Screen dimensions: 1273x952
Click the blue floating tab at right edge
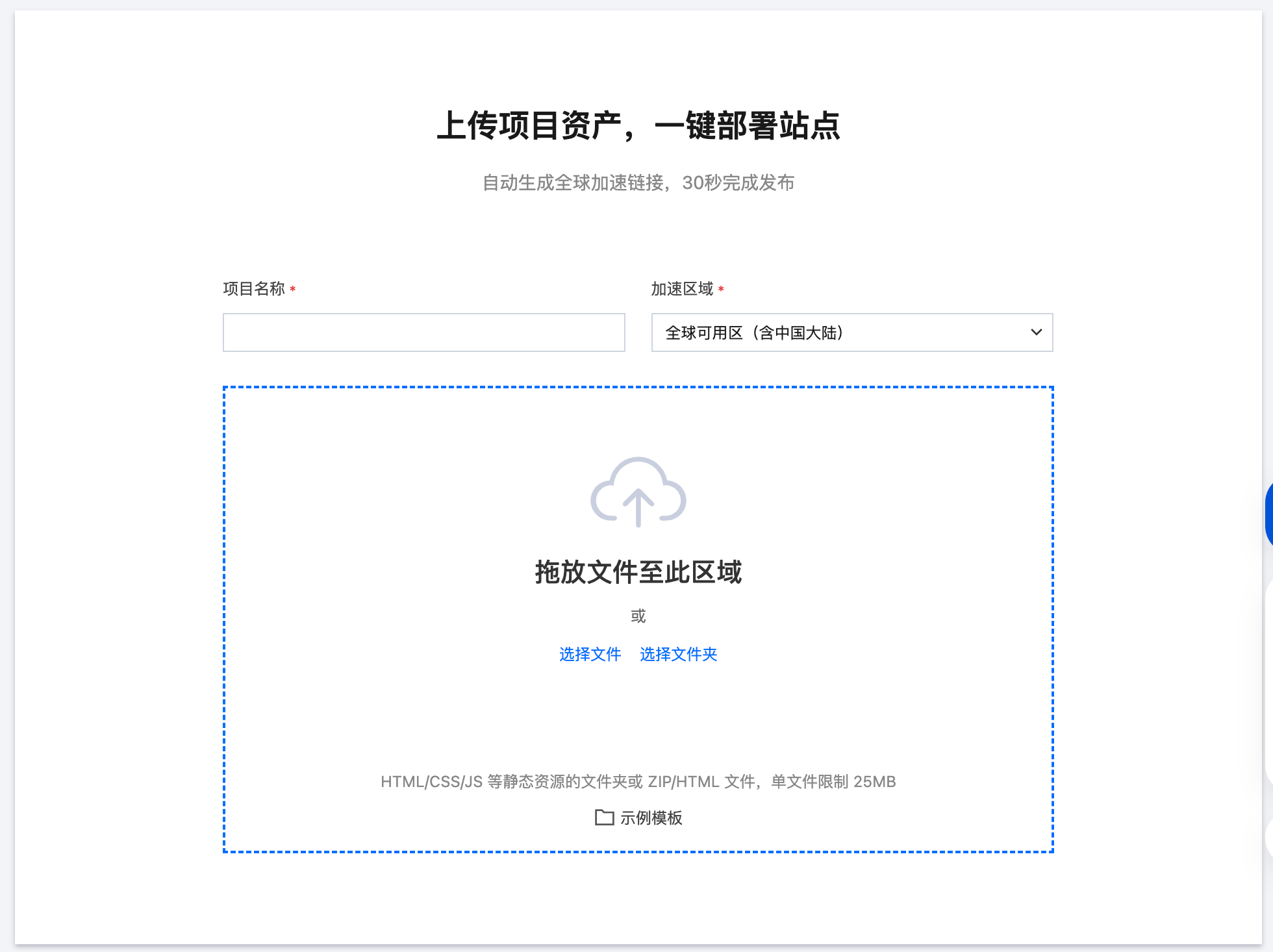[1268, 514]
